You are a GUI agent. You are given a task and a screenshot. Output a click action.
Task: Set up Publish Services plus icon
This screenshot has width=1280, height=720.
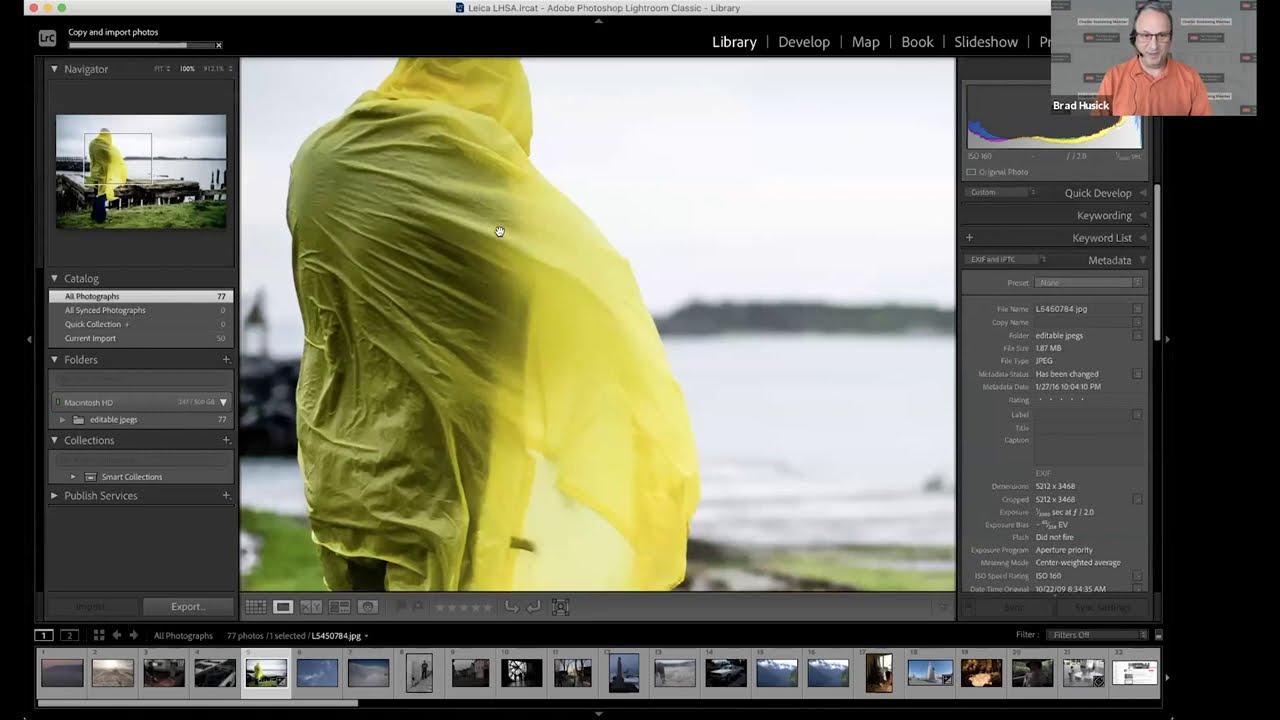(x=226, y=495)
